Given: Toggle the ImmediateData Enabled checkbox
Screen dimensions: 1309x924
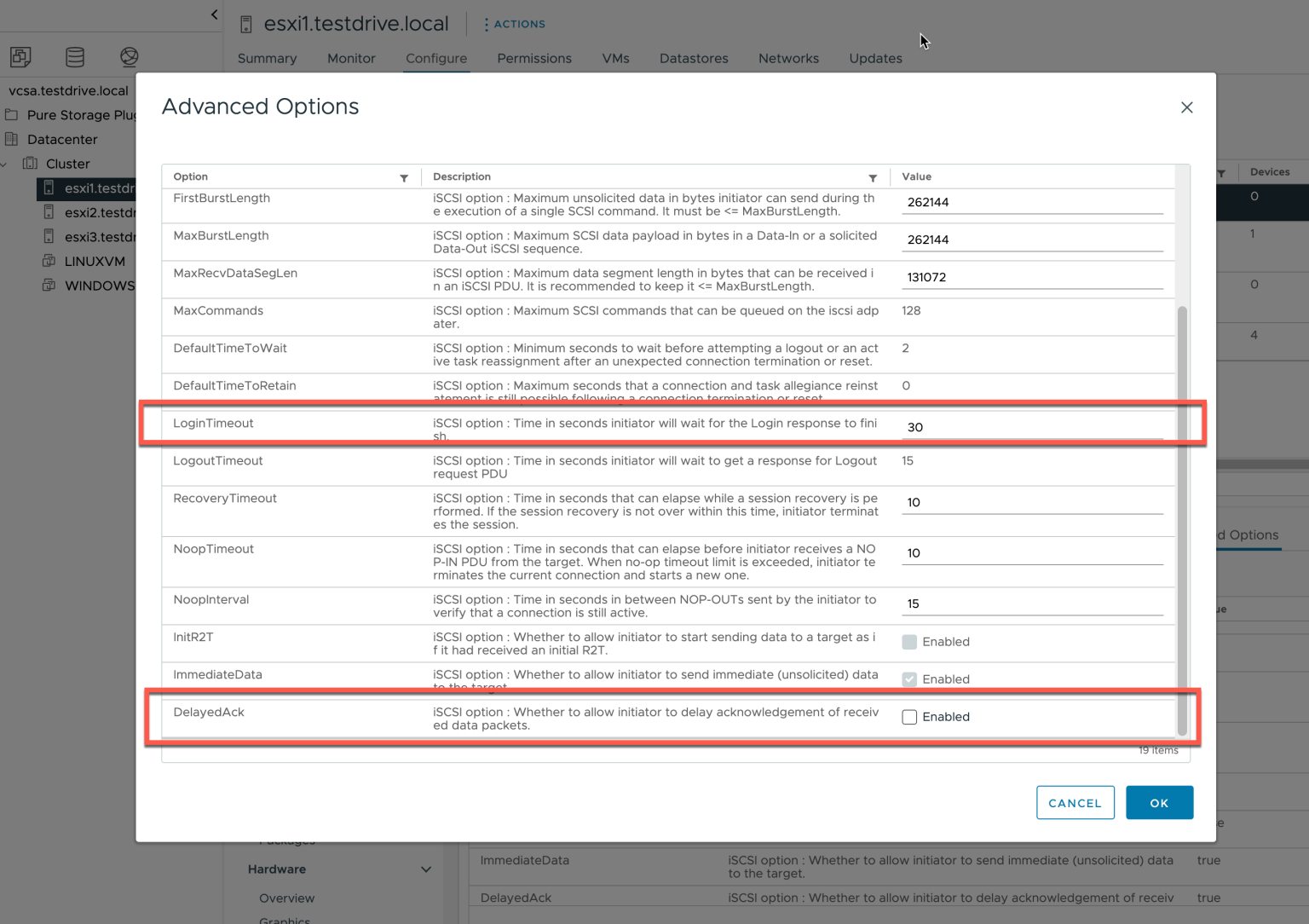Looking at the screenshot, I should (909, 679).
